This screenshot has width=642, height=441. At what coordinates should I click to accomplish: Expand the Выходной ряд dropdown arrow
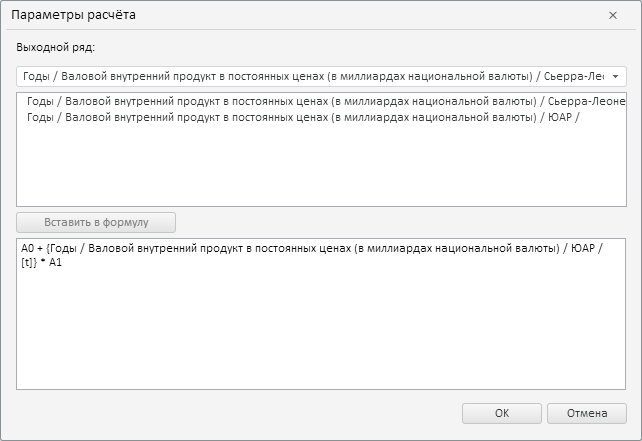(616, 76)
